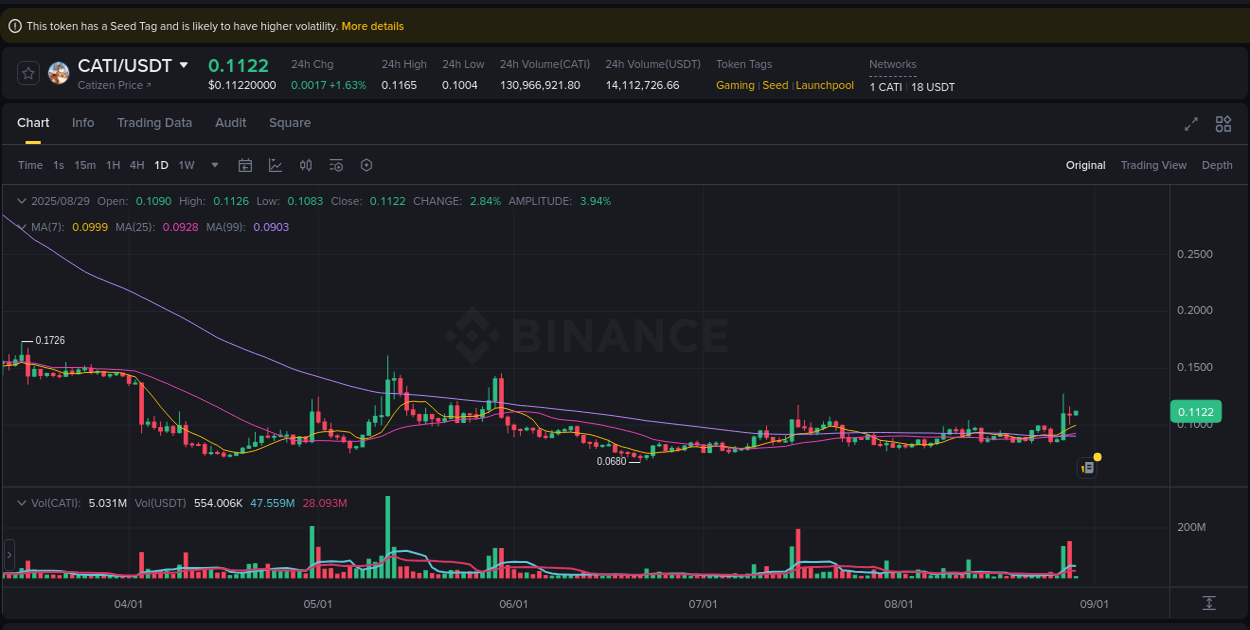This screenshot has height=630, width=1250.
Task: Collapse the moving averages legend row
Action: point(20,227)
